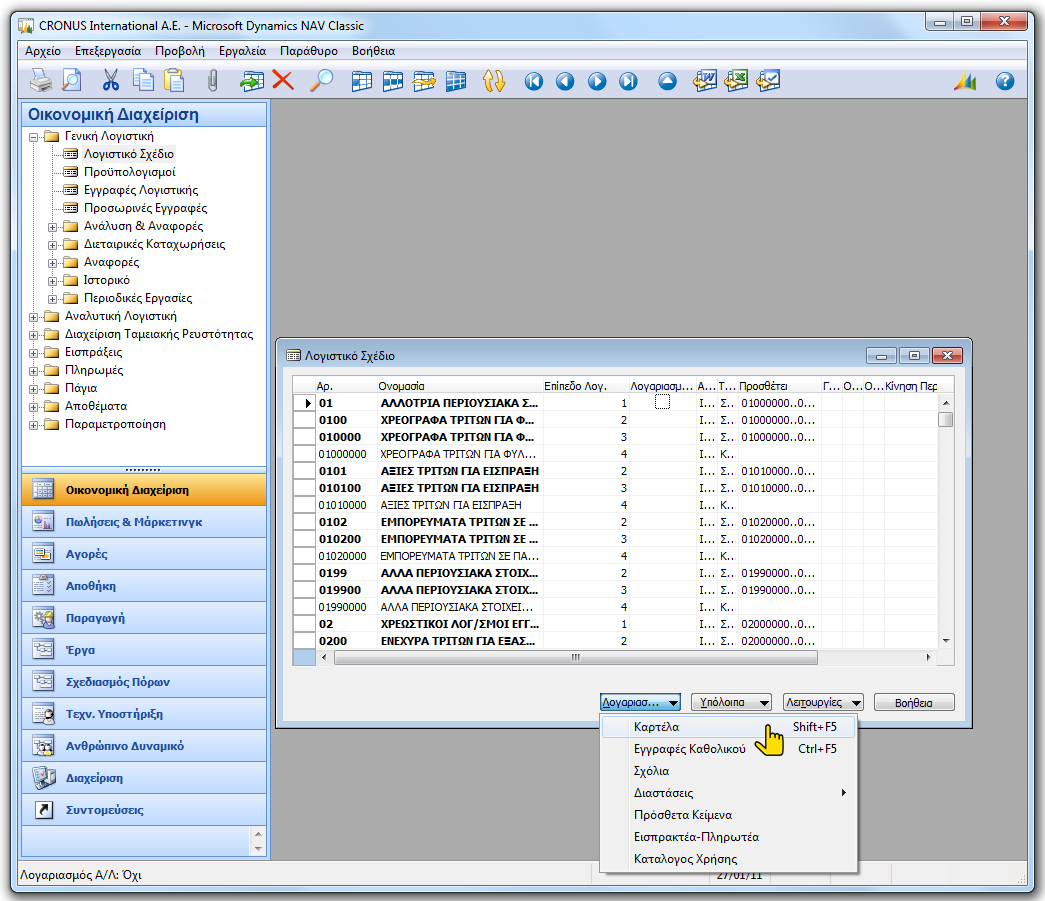The height and width of the screenshot is (901, 1045).
Task: Click the navigation pane scroll-down arrow
Action: pyautogui.click(x=259, y=849)
